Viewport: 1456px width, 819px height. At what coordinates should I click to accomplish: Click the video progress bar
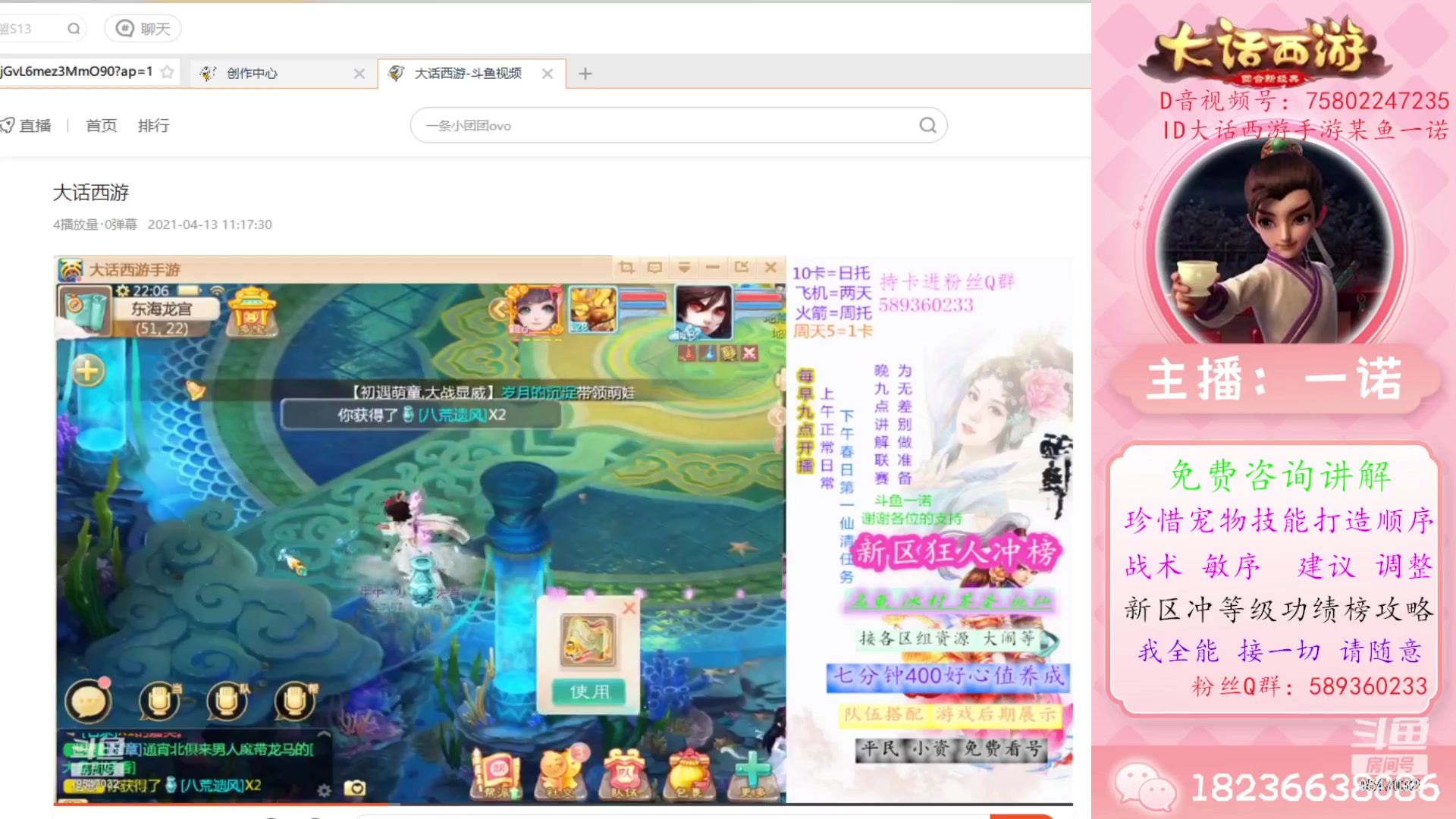click(563, 804)
